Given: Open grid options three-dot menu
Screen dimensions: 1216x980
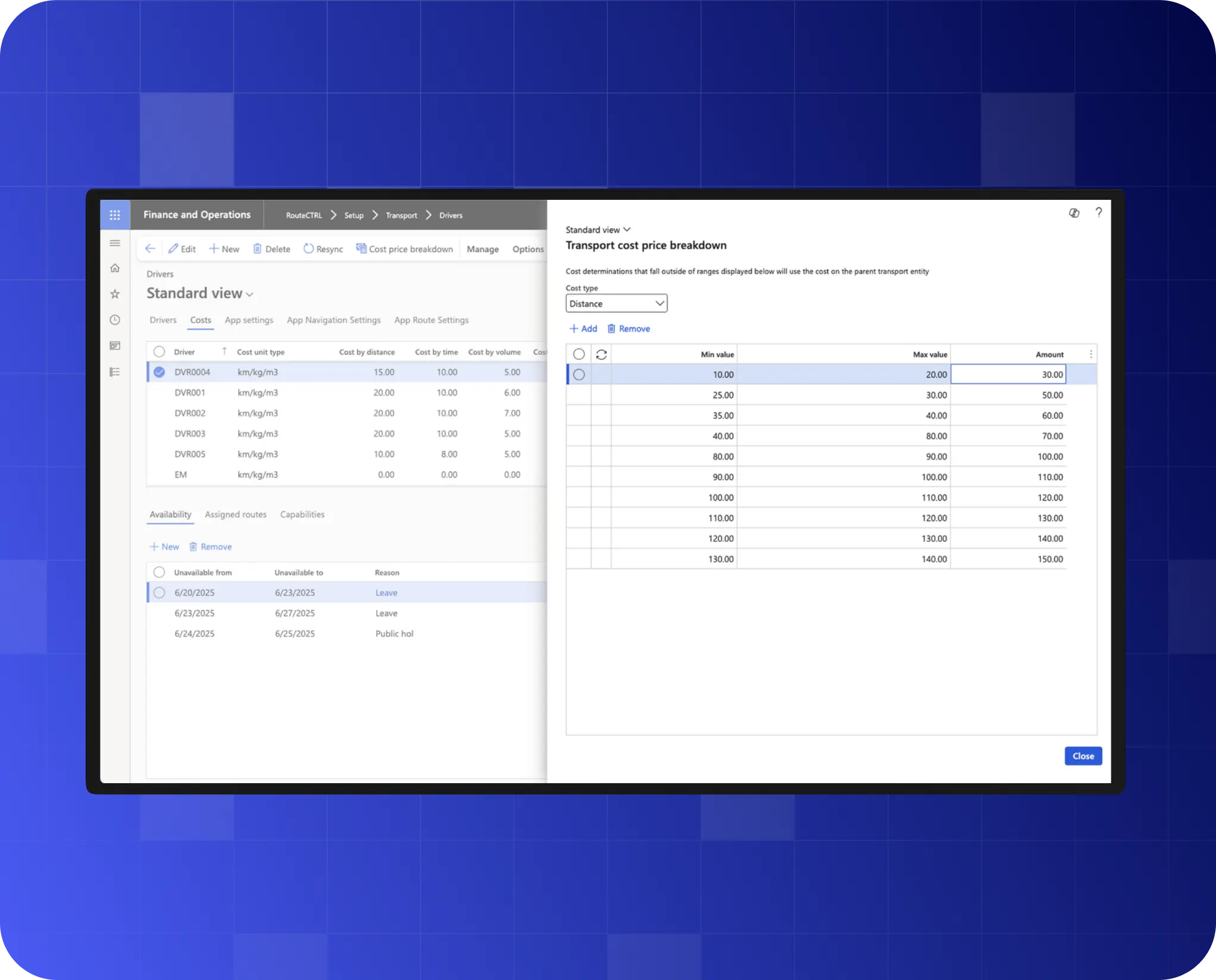Looking at the screenshot, I should 1090,354.
